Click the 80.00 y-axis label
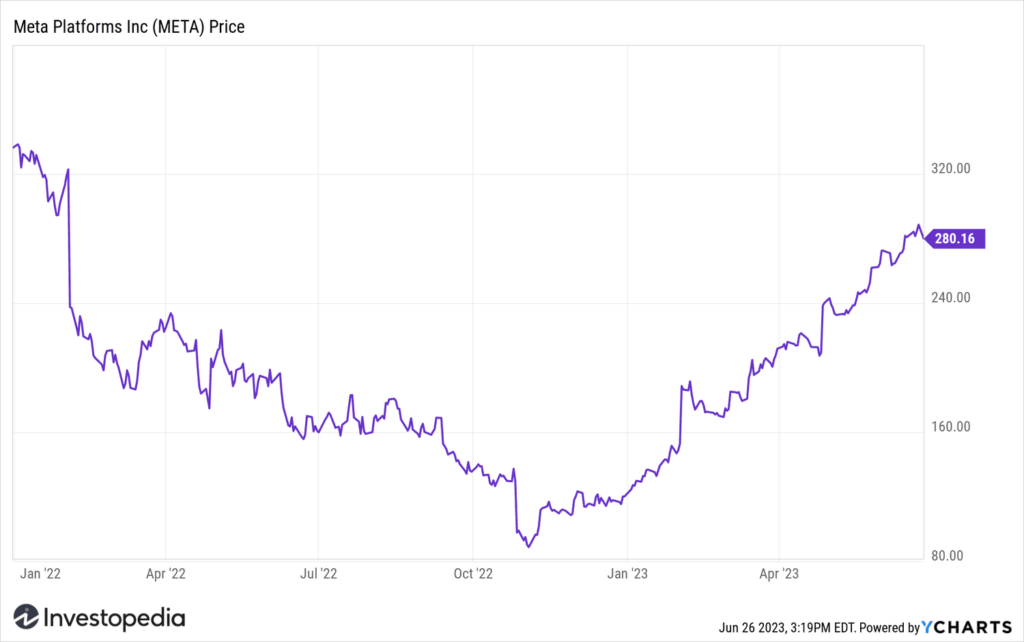 coord(947,556)
